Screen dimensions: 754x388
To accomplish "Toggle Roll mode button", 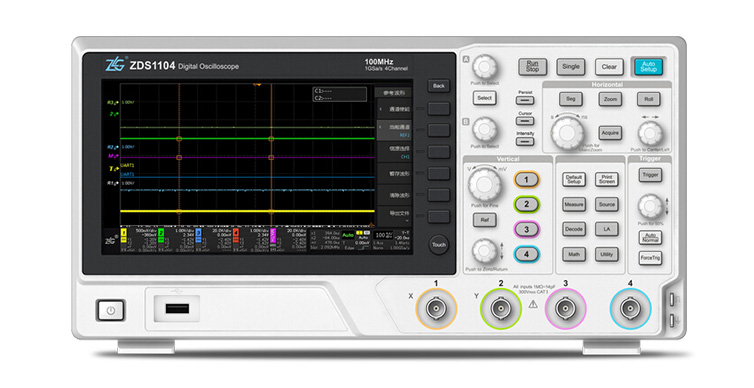I will pos(648,99).
